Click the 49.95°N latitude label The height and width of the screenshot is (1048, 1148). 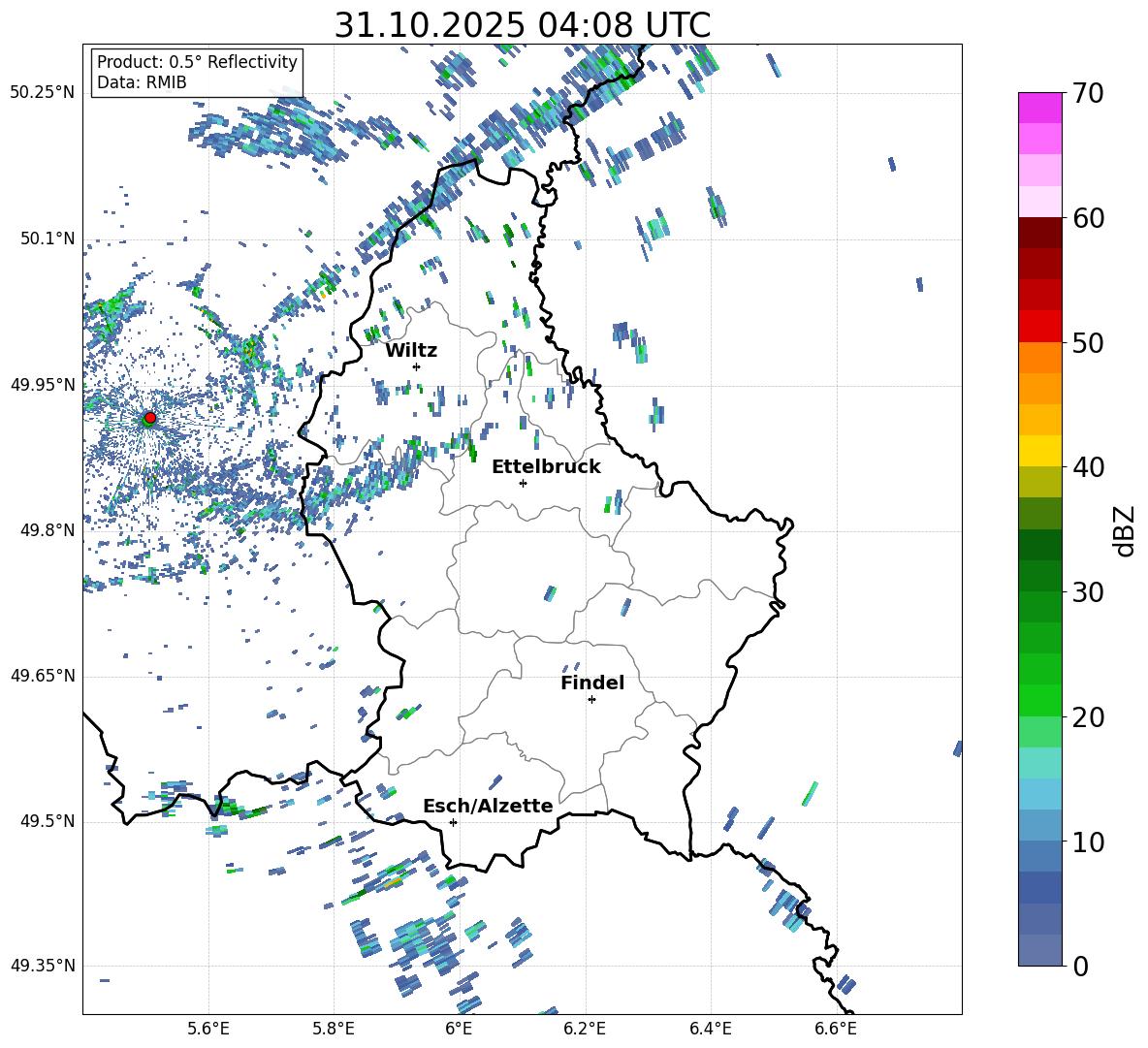click(43, 385)
